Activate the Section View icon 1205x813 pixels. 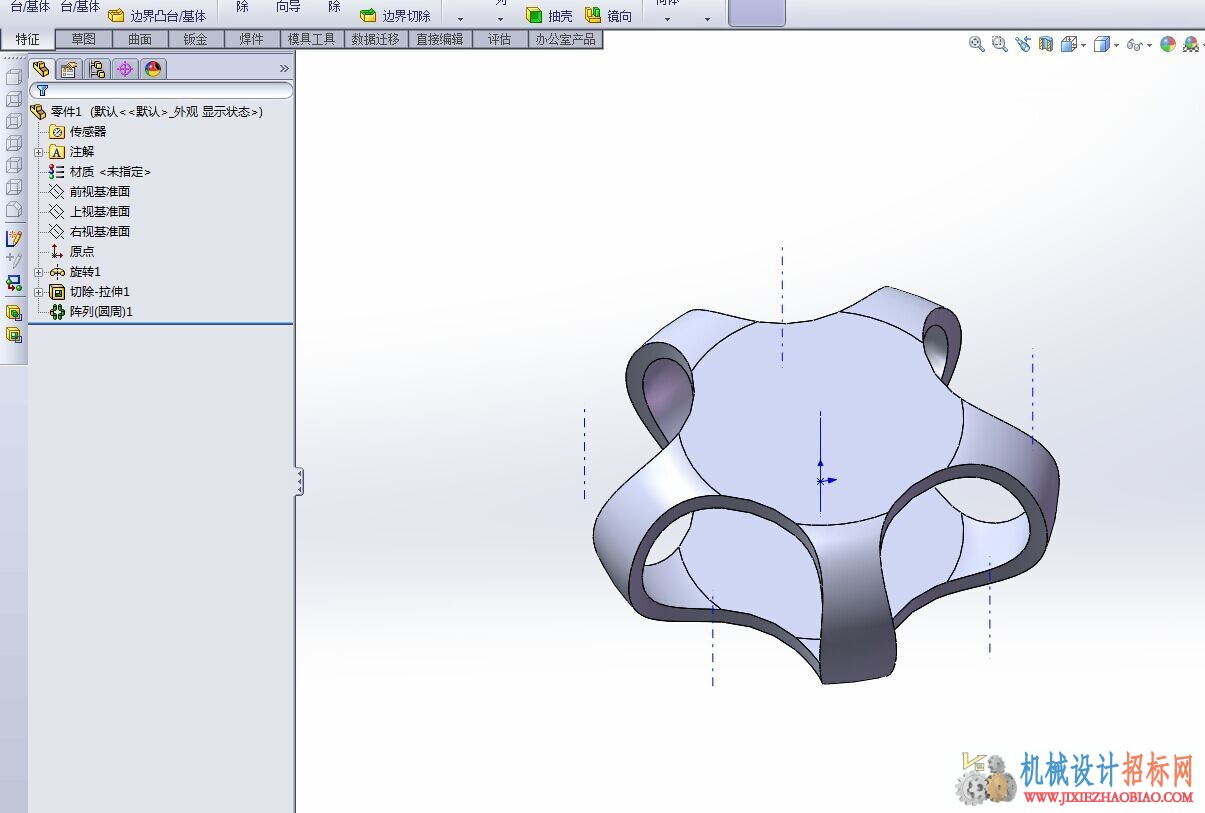[1046, 44]
